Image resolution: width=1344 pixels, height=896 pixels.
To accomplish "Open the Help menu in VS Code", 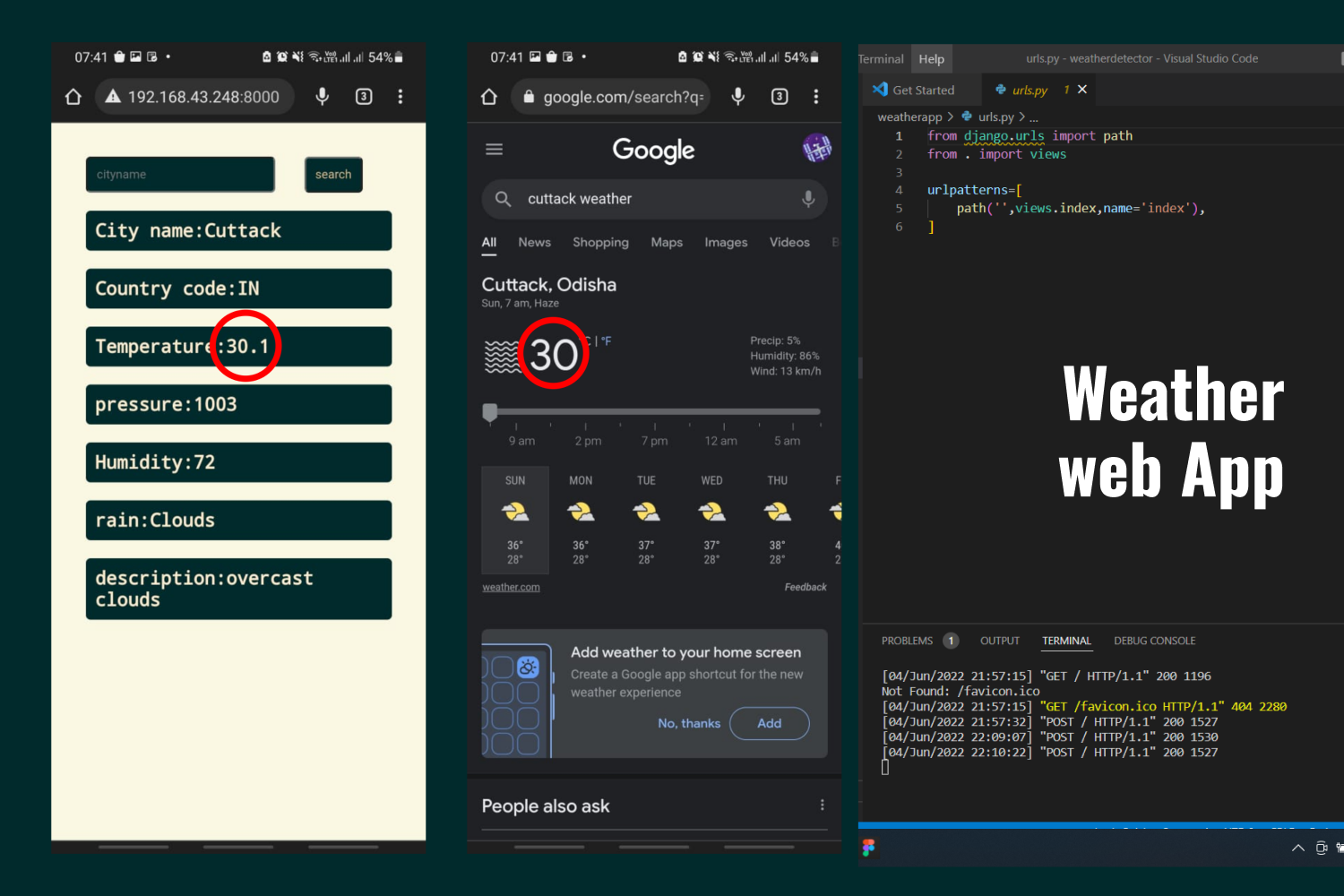I will tap(931, 59).
